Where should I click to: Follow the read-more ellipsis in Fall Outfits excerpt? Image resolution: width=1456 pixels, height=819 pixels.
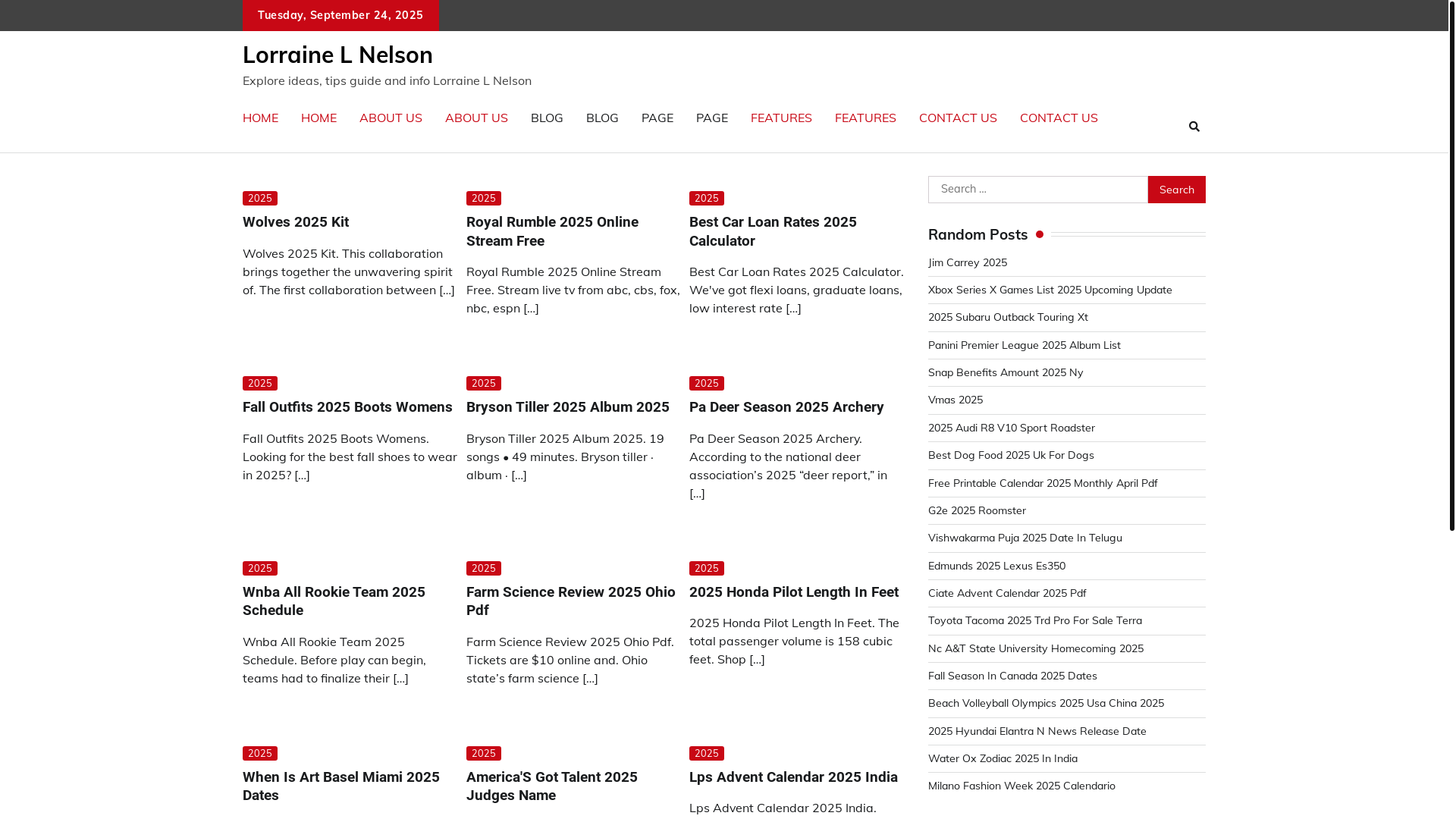point(302,475)
